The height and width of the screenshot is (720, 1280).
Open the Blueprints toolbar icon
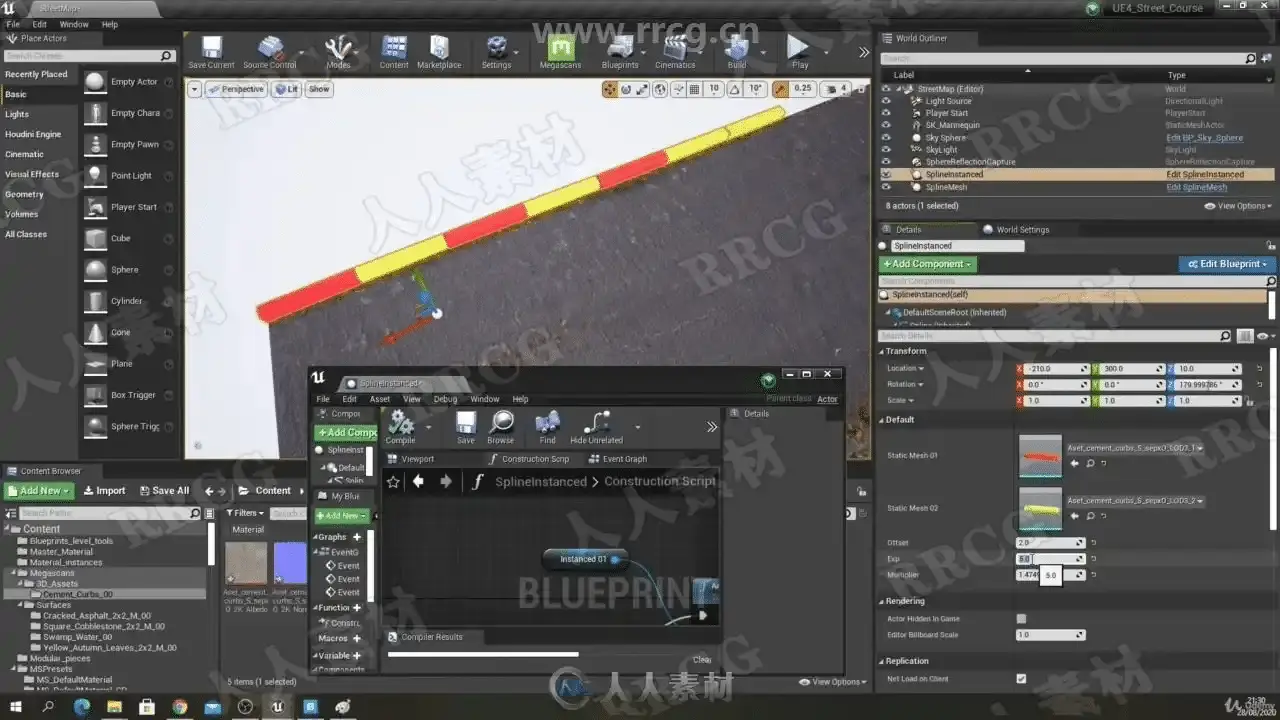[x=620, y=52]
